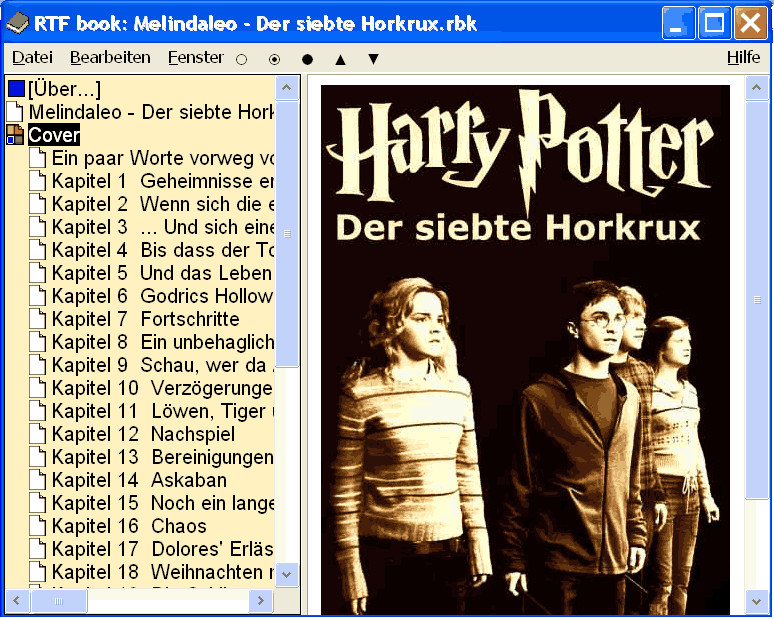This screenshot has height=619, width=774.
Task: Click the tree panel's scroll-down arrow
Action: [287, 575]
